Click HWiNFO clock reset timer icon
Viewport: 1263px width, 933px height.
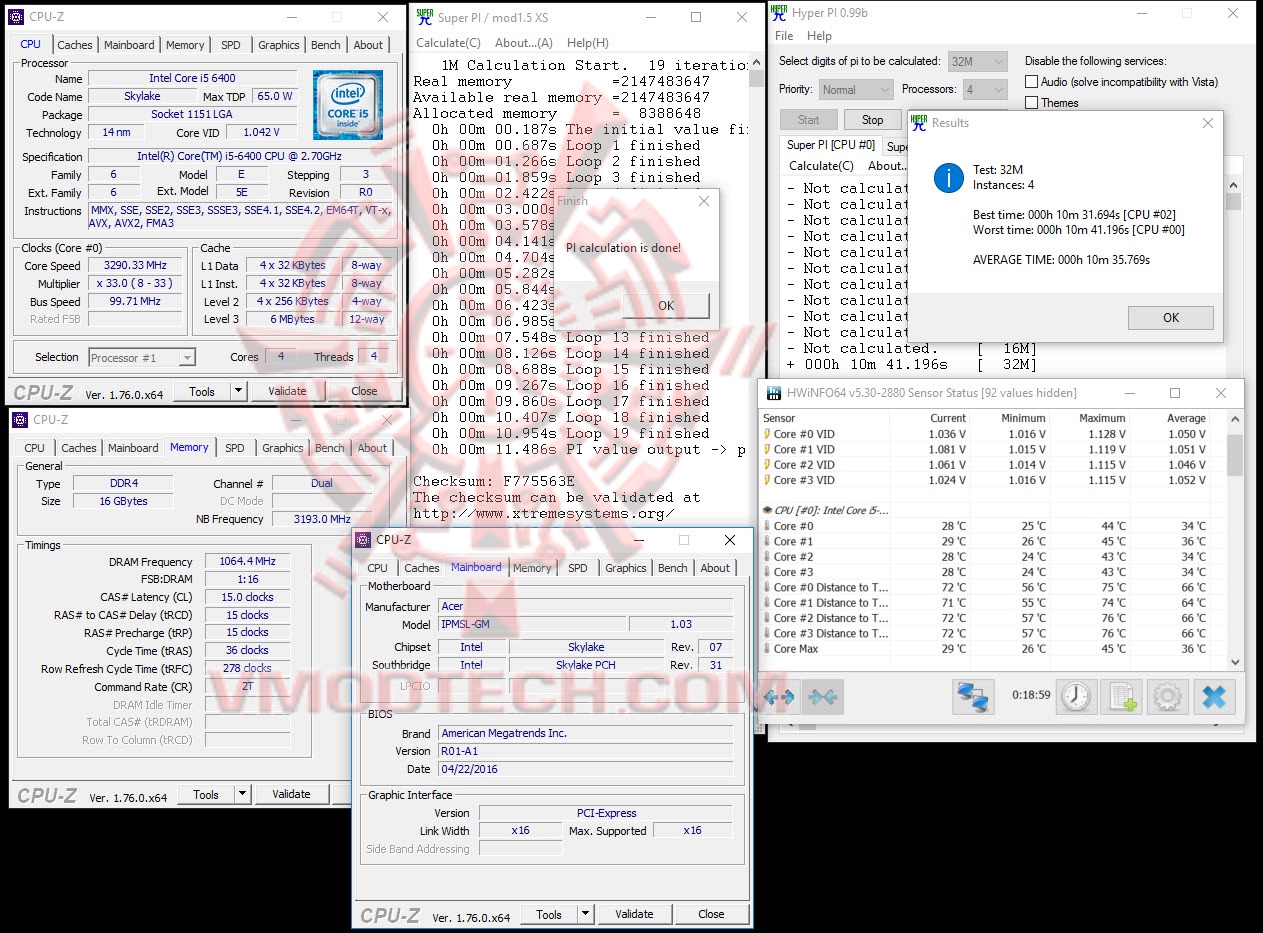[1076, 696]
